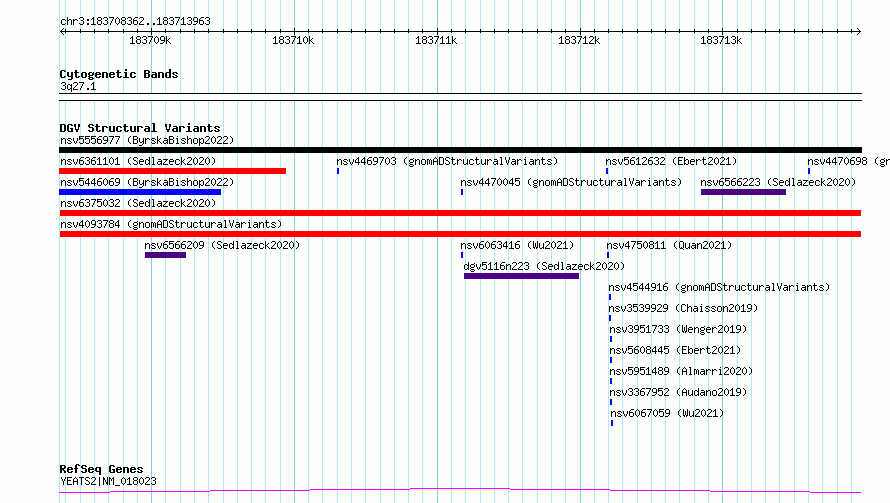The image size is (890, 503).
Task: Click the DGV Structural Variants track title
Action: (140, 128)
